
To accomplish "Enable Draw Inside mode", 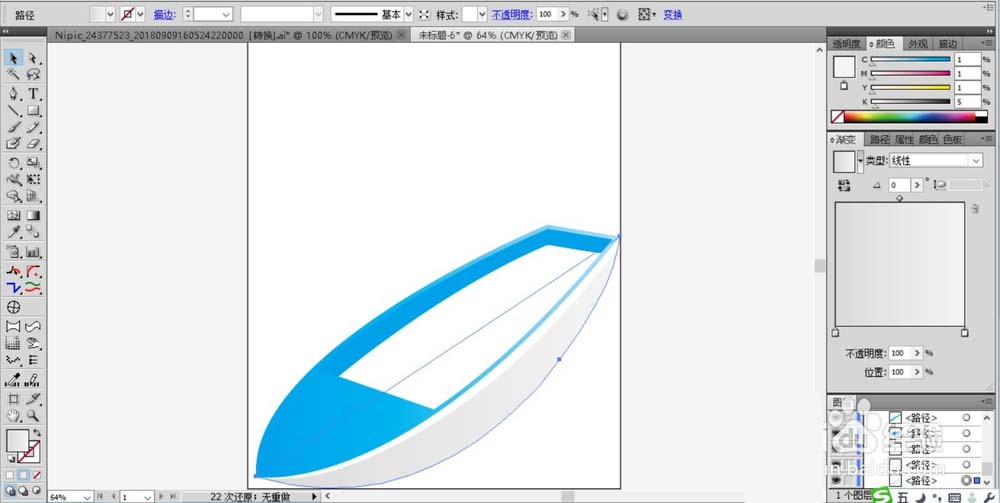I will 36,491.
